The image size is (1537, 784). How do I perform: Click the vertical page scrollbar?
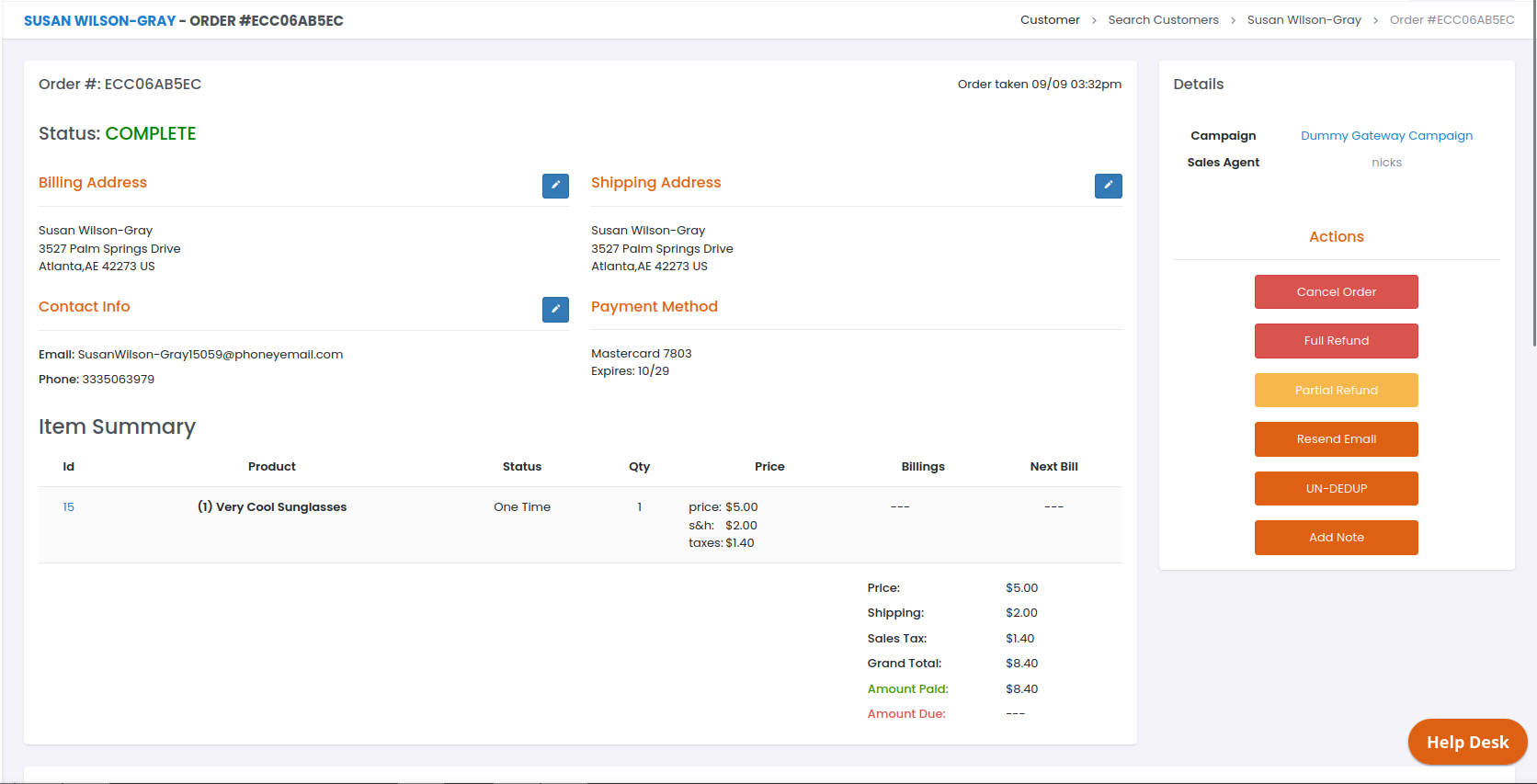tap(1533, 184)
